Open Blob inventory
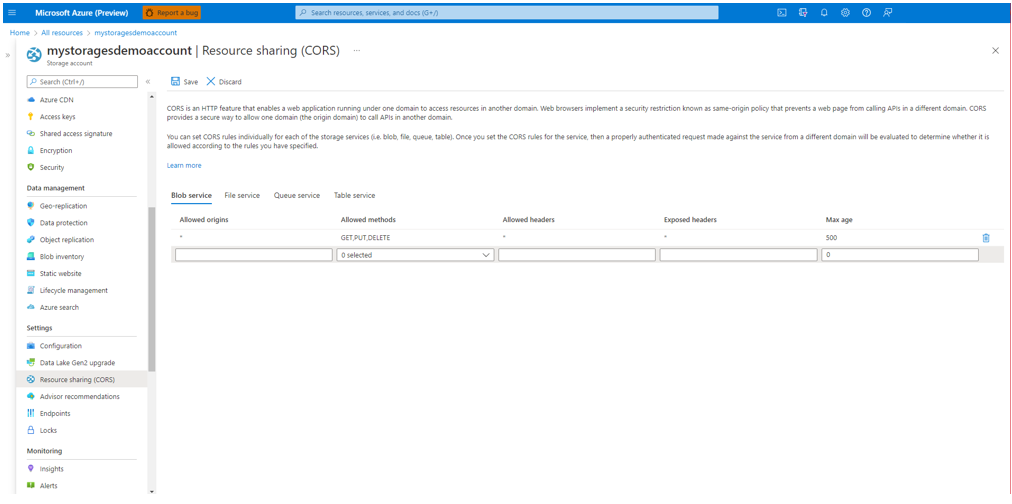Viewport: 1012px width, 504px height. coord(62,256)
